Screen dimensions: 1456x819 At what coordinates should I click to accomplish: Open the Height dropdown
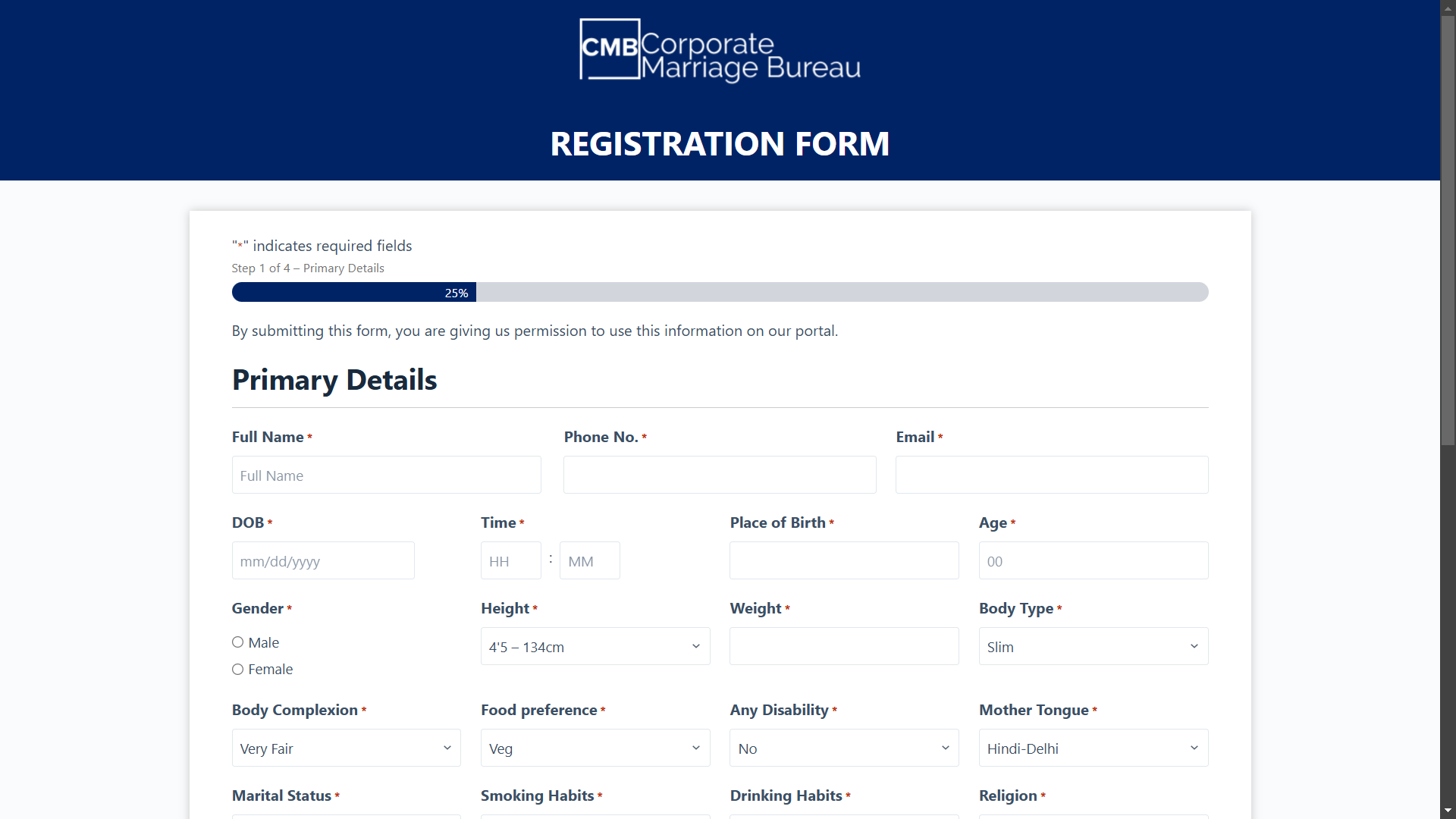(x=595, y=646)
